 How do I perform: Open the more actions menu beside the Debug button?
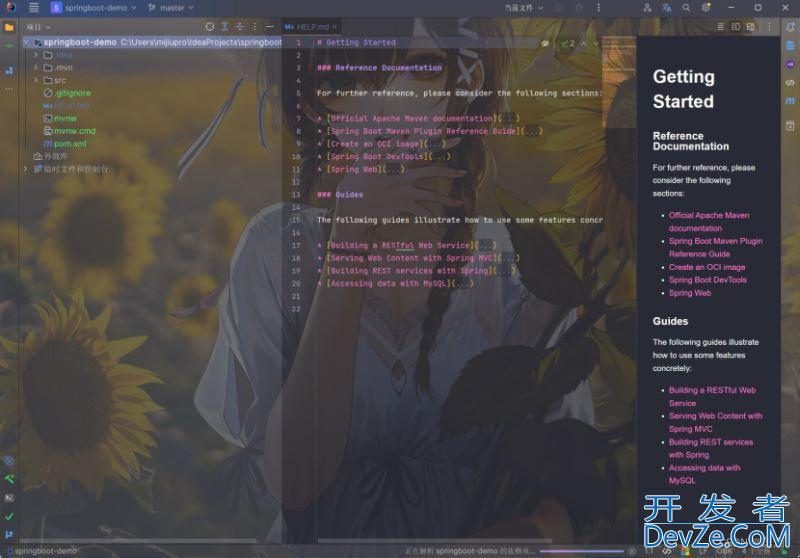point(598,8)
